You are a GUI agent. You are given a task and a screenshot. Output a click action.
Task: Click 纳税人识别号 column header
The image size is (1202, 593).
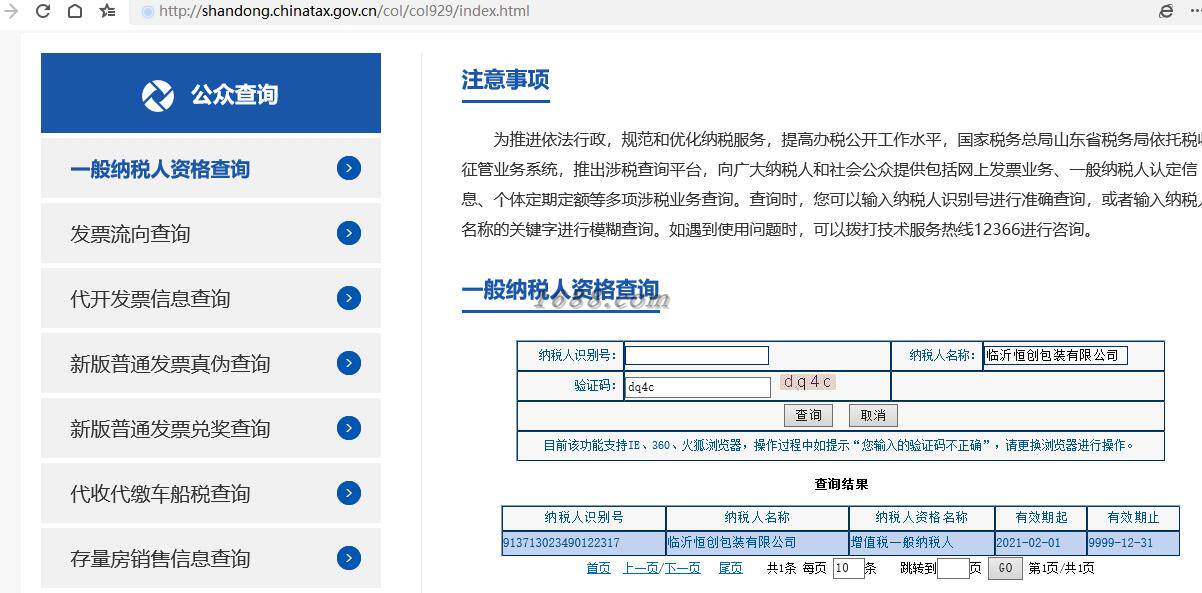click(584, 517)
